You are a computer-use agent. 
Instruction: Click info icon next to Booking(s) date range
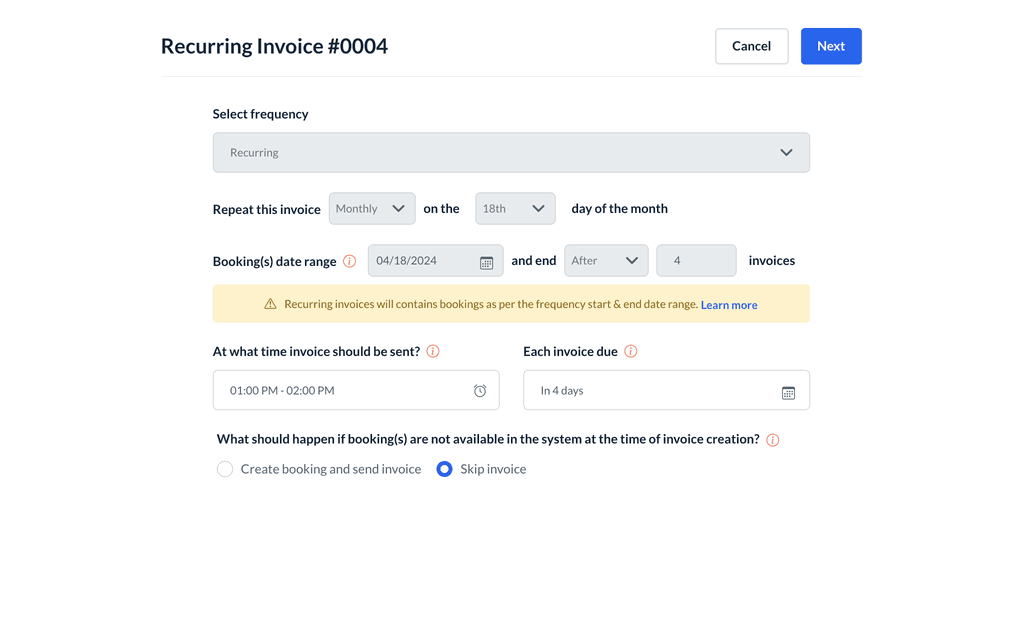click(349, 261)
